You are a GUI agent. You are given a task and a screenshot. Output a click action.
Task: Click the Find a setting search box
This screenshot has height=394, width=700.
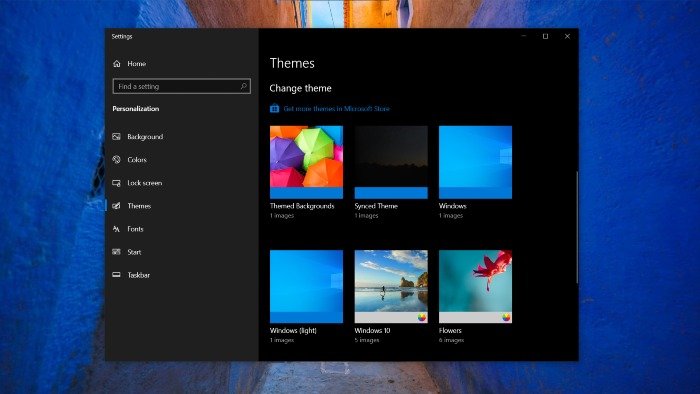[x=182, y=86]
